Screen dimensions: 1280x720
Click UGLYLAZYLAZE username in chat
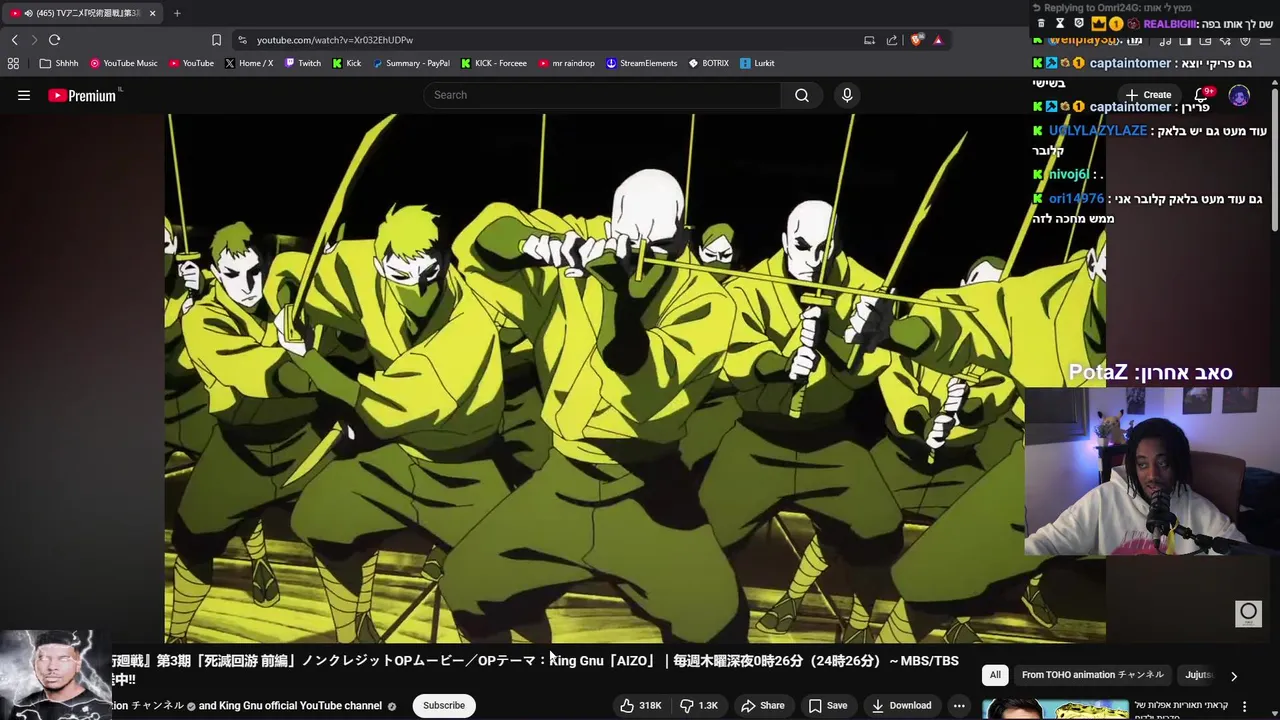pos(1098,131)
